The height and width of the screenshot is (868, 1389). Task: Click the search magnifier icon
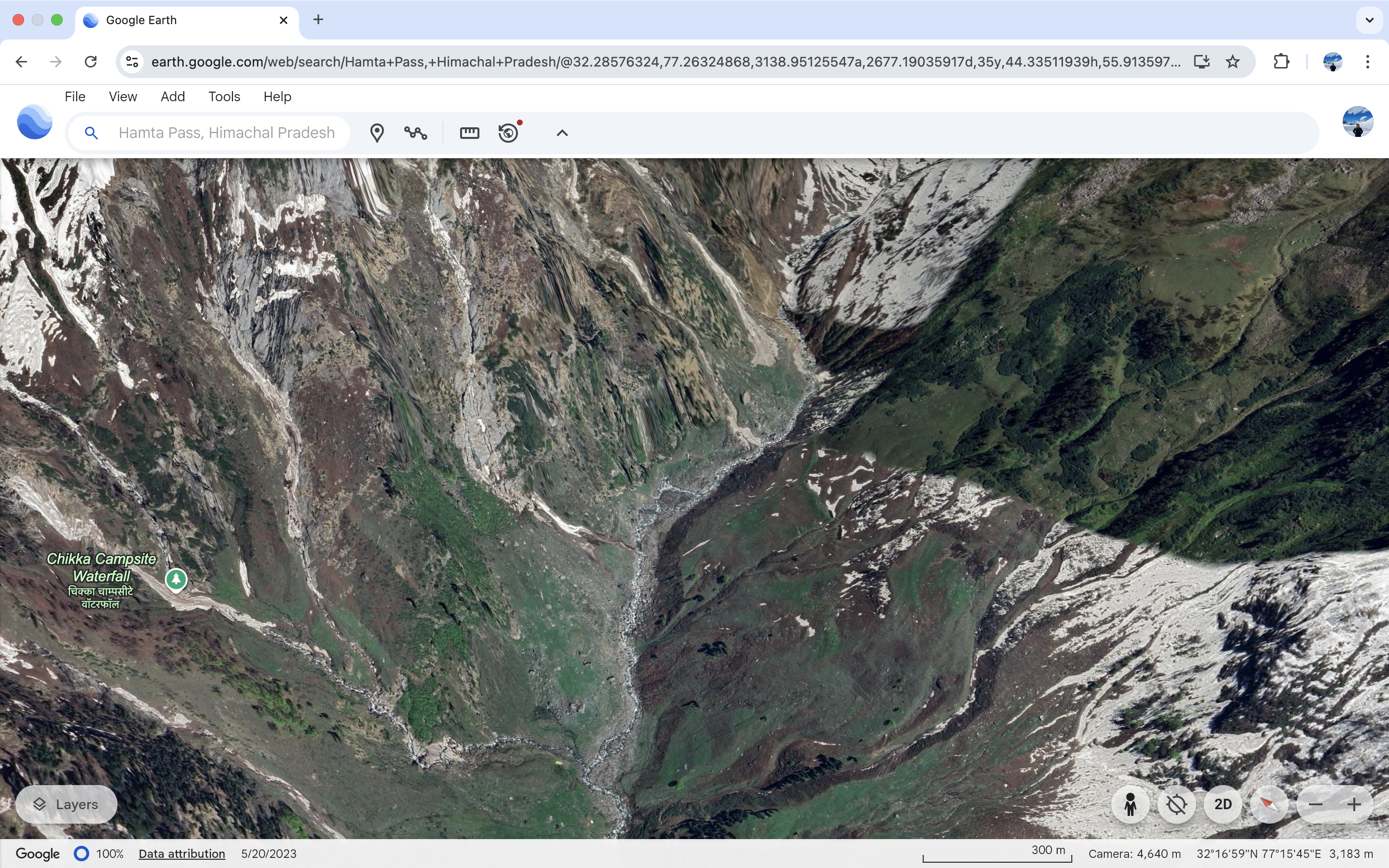[x=91, y=133]
